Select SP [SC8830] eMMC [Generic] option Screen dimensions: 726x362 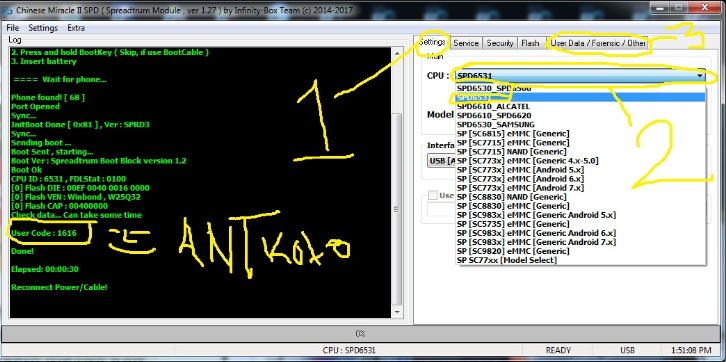(x=581, y=206)
